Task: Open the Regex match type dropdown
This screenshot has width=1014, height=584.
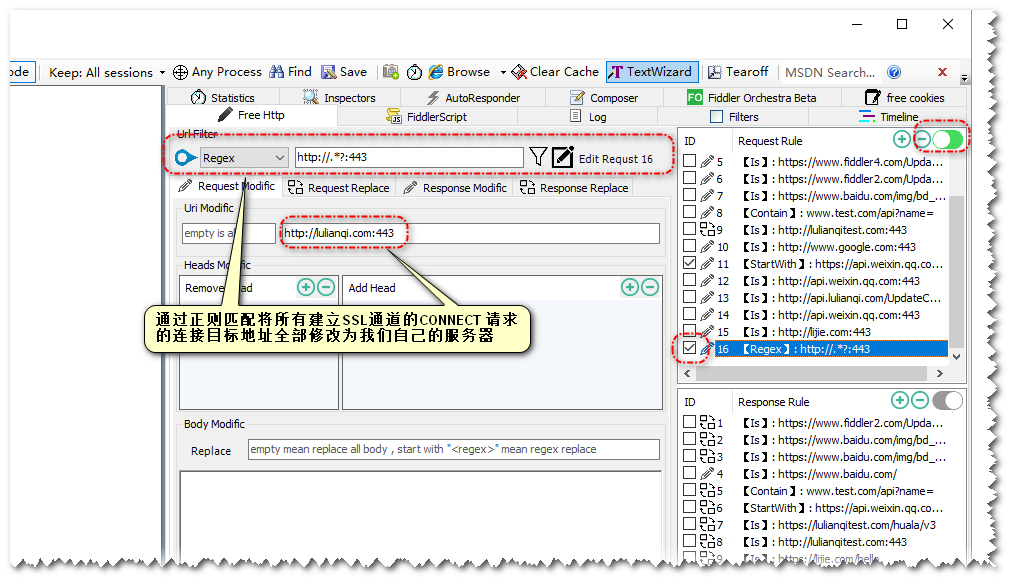Action: tap(244, 158)
